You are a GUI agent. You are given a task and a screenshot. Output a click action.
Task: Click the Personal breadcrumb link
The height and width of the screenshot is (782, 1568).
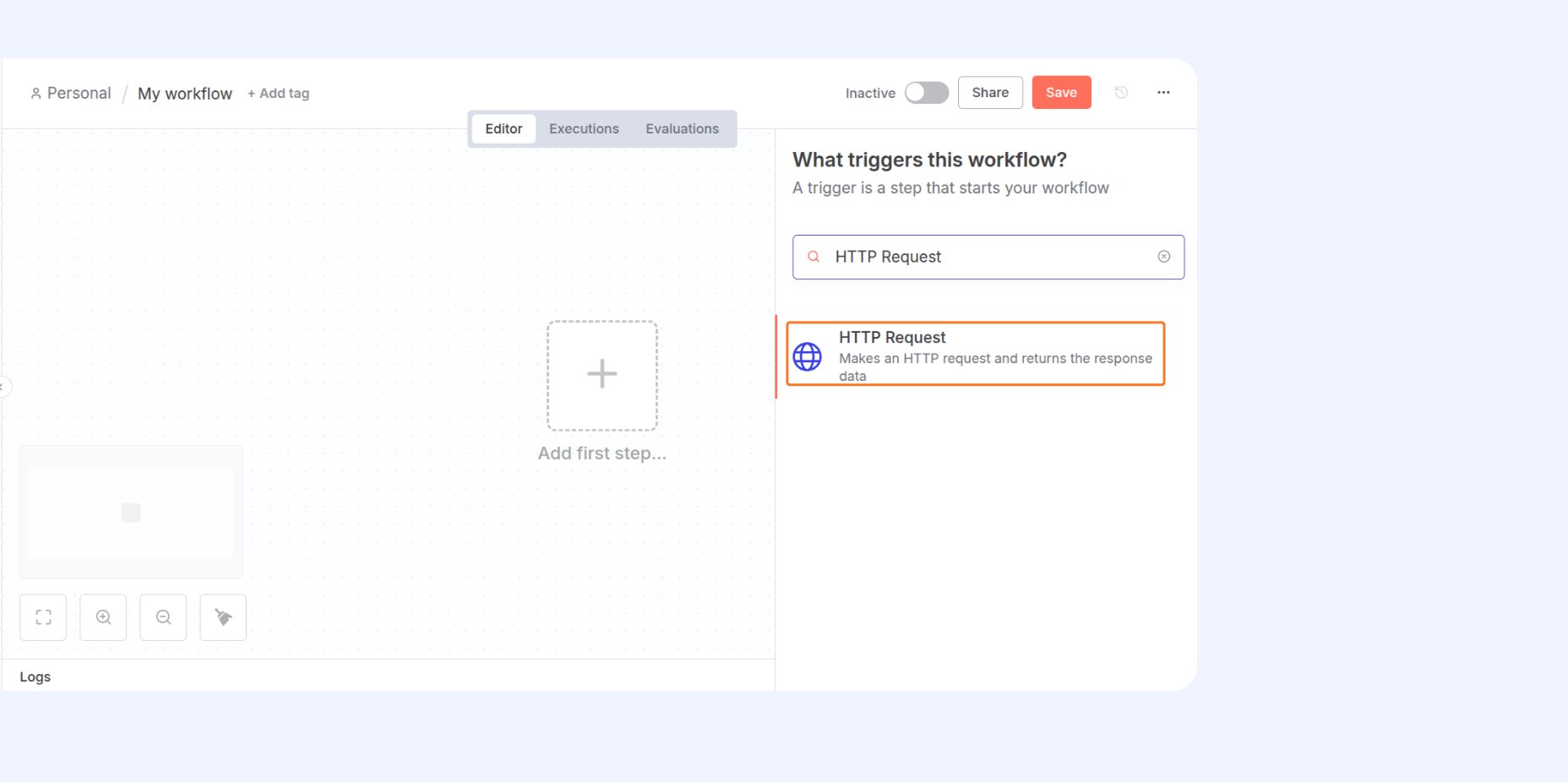point(79,94)
